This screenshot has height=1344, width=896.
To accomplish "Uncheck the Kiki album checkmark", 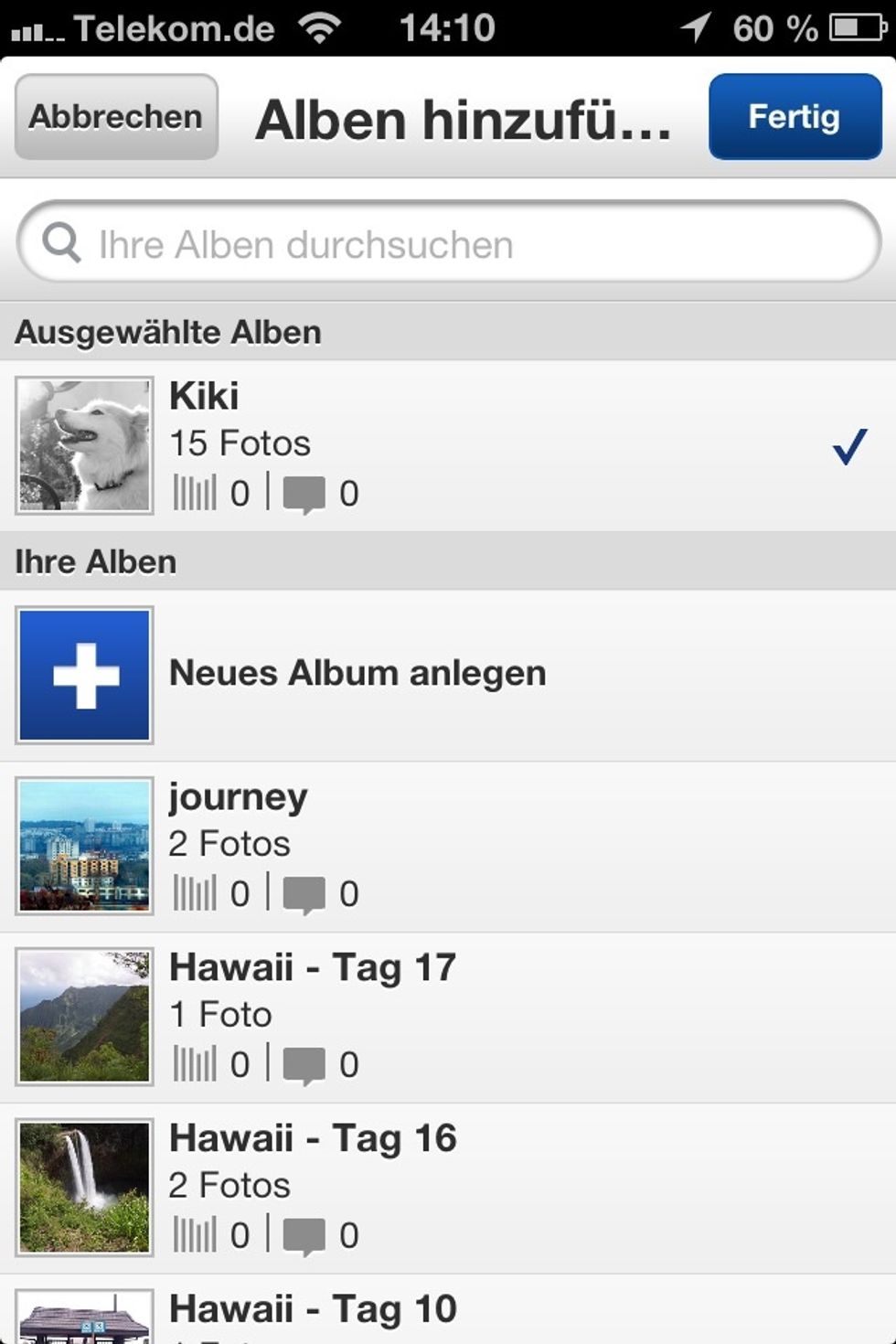I will point(848,447).
